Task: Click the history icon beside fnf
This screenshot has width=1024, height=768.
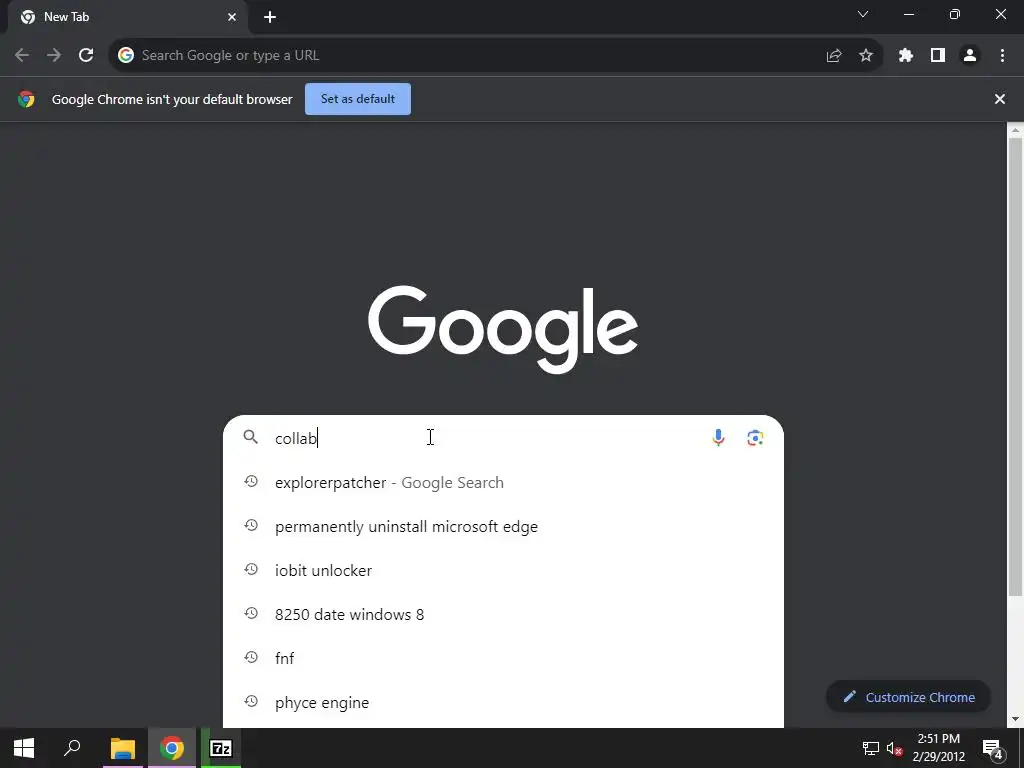Action: pos(251,658)
